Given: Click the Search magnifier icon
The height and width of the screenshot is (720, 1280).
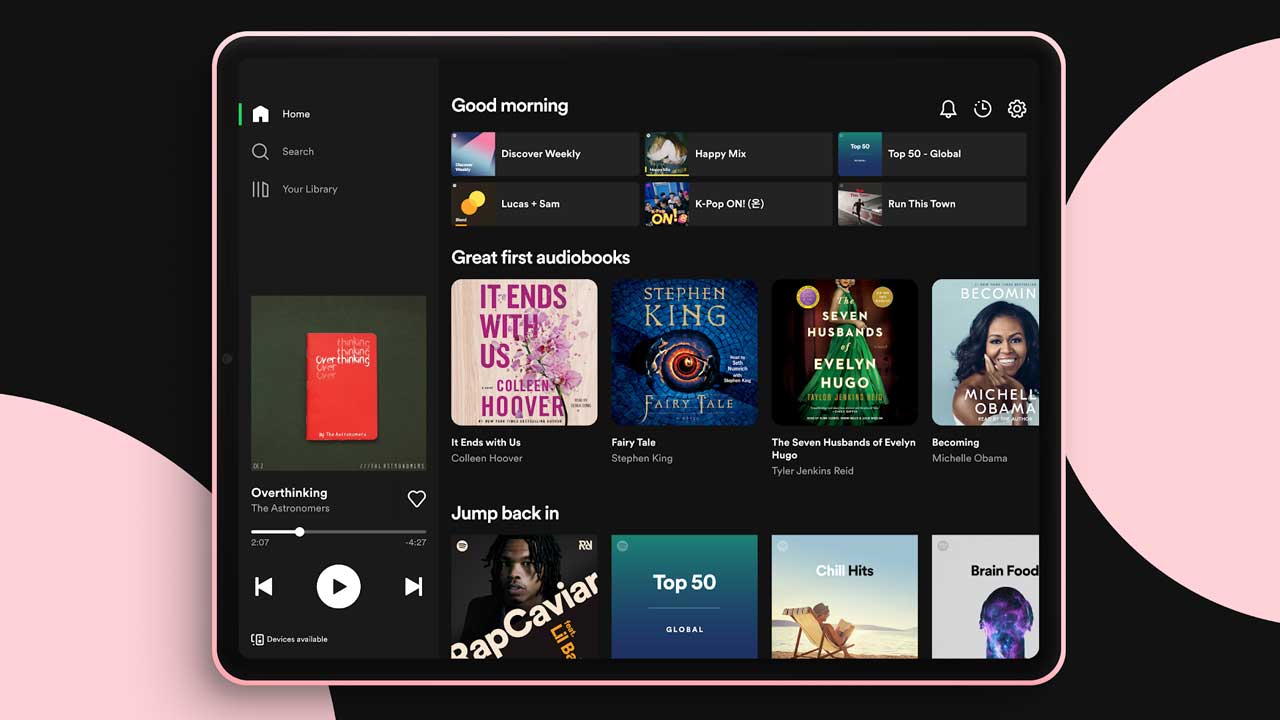Looking at the screenshot, I should point(260,152).
